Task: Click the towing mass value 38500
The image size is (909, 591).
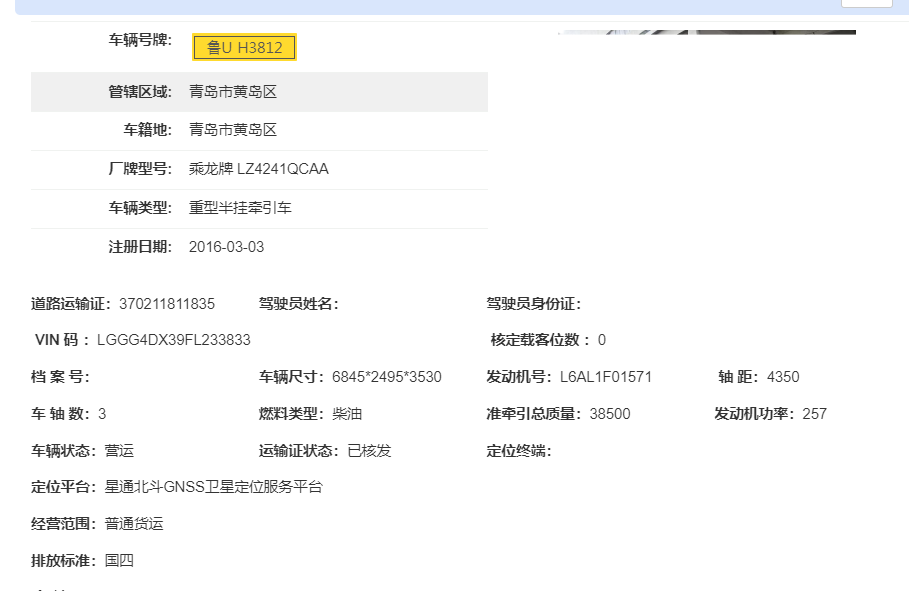Action: click(610, 414)
